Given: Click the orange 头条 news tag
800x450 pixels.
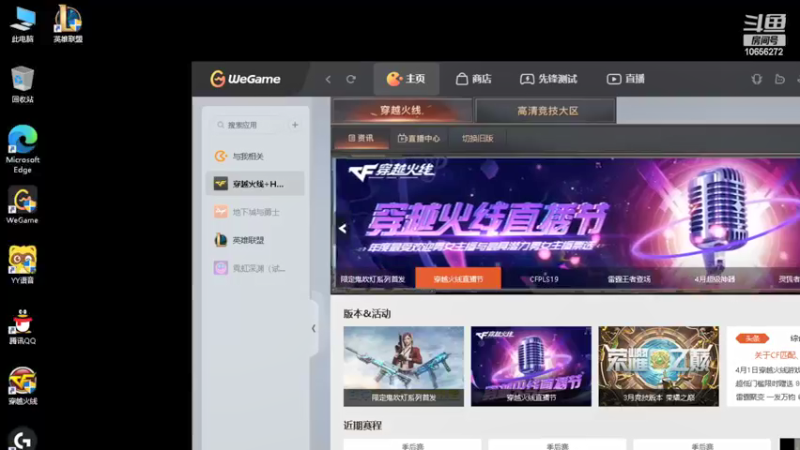Looking at the screenshot, I should click(752, 338).
